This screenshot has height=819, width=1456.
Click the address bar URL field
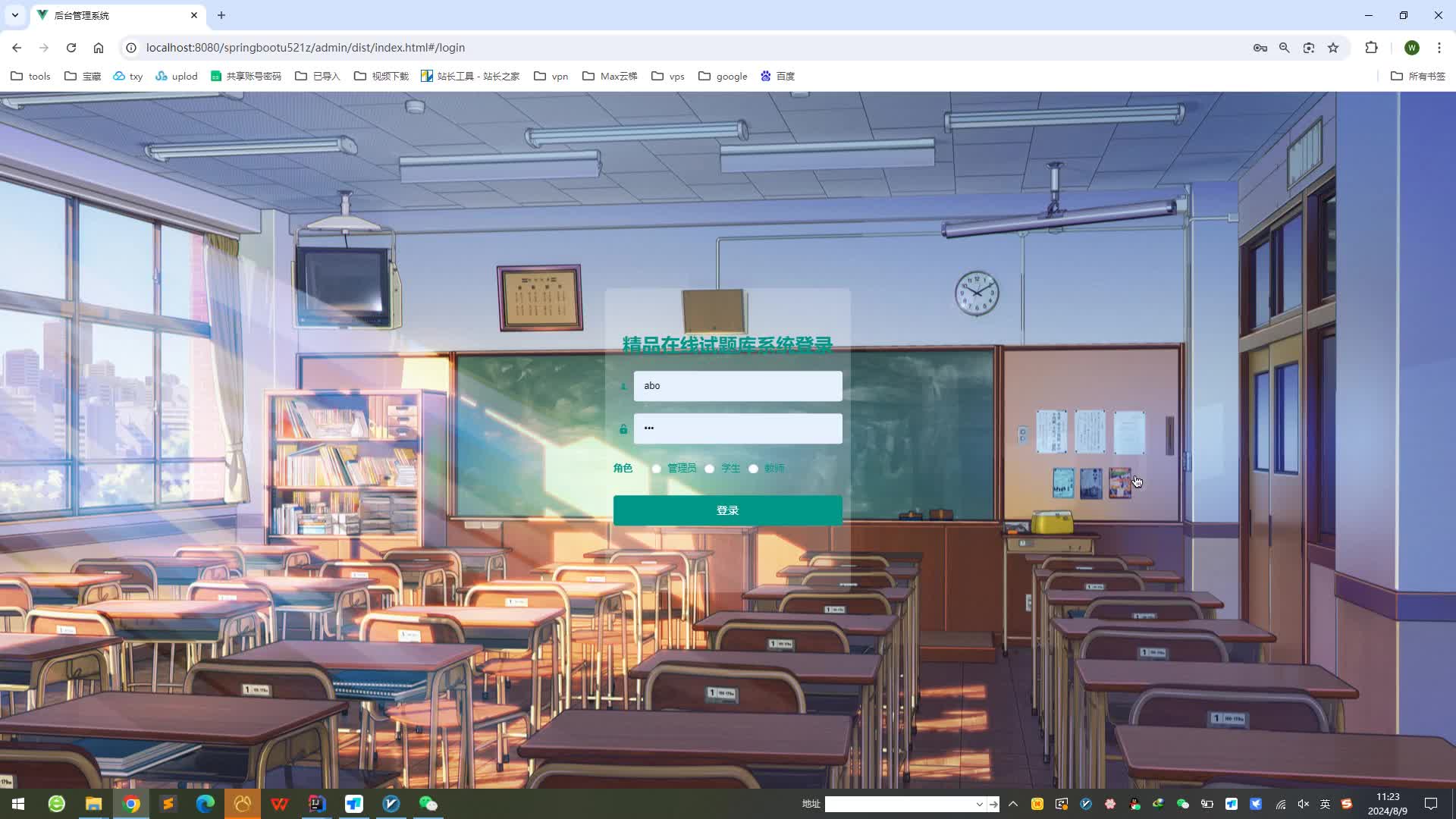(682, 48)
